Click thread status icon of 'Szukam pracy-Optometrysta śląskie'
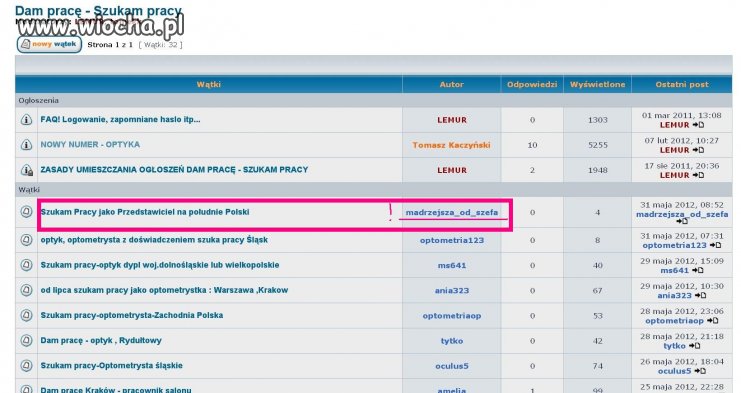 [x=26, y=366]
